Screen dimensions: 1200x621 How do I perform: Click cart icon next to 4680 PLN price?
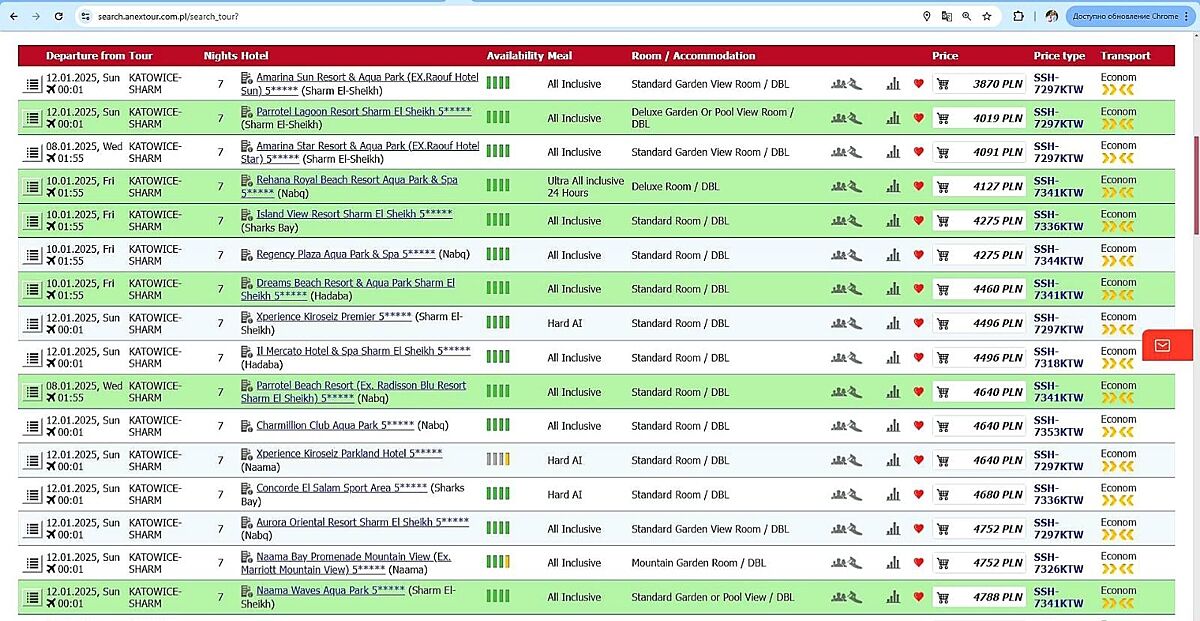pyautogui.click(x=942, y=495)
